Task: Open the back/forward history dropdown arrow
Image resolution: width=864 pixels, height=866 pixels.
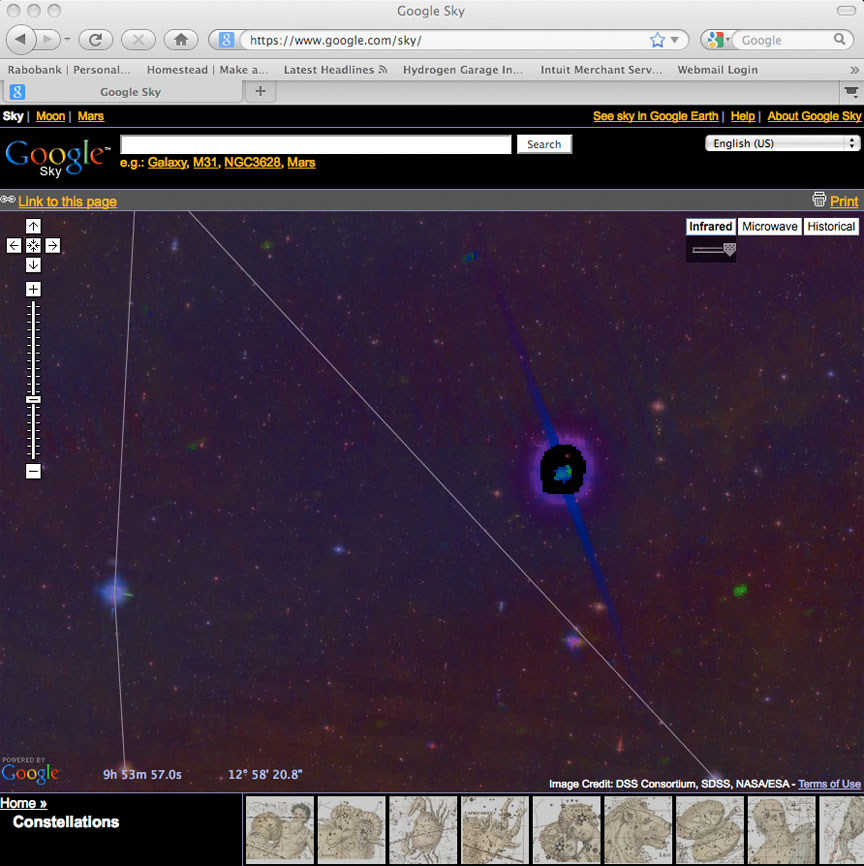Action: click(67, 40)
